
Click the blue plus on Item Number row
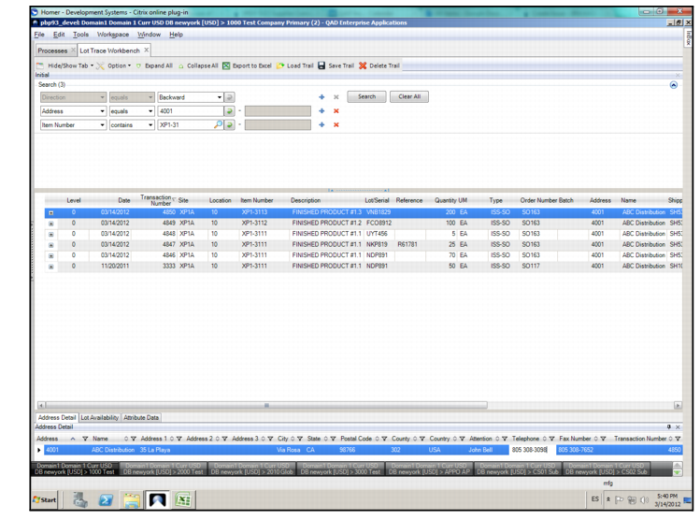coord(321,125)
